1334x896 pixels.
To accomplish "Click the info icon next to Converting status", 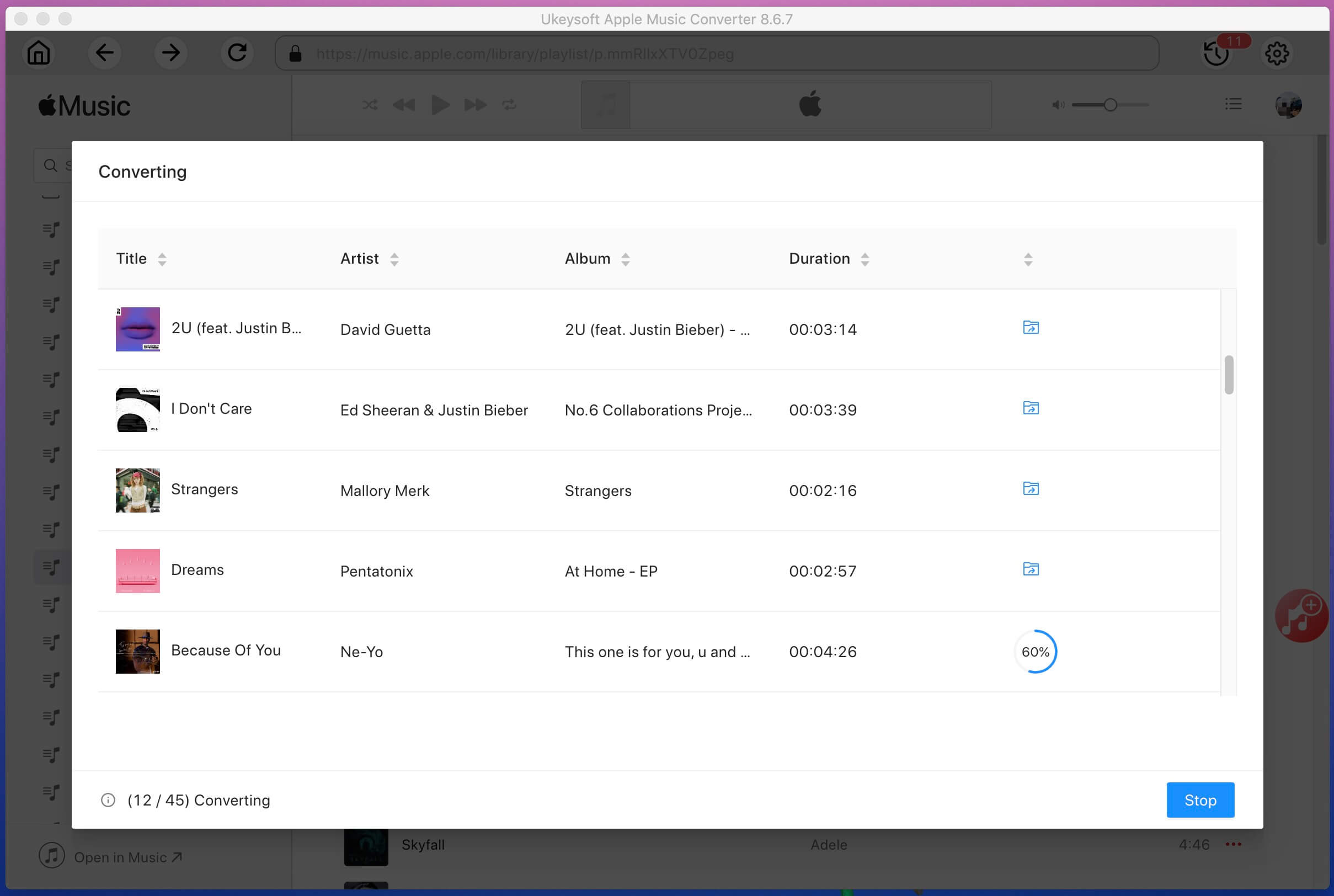I will point(108,799).
